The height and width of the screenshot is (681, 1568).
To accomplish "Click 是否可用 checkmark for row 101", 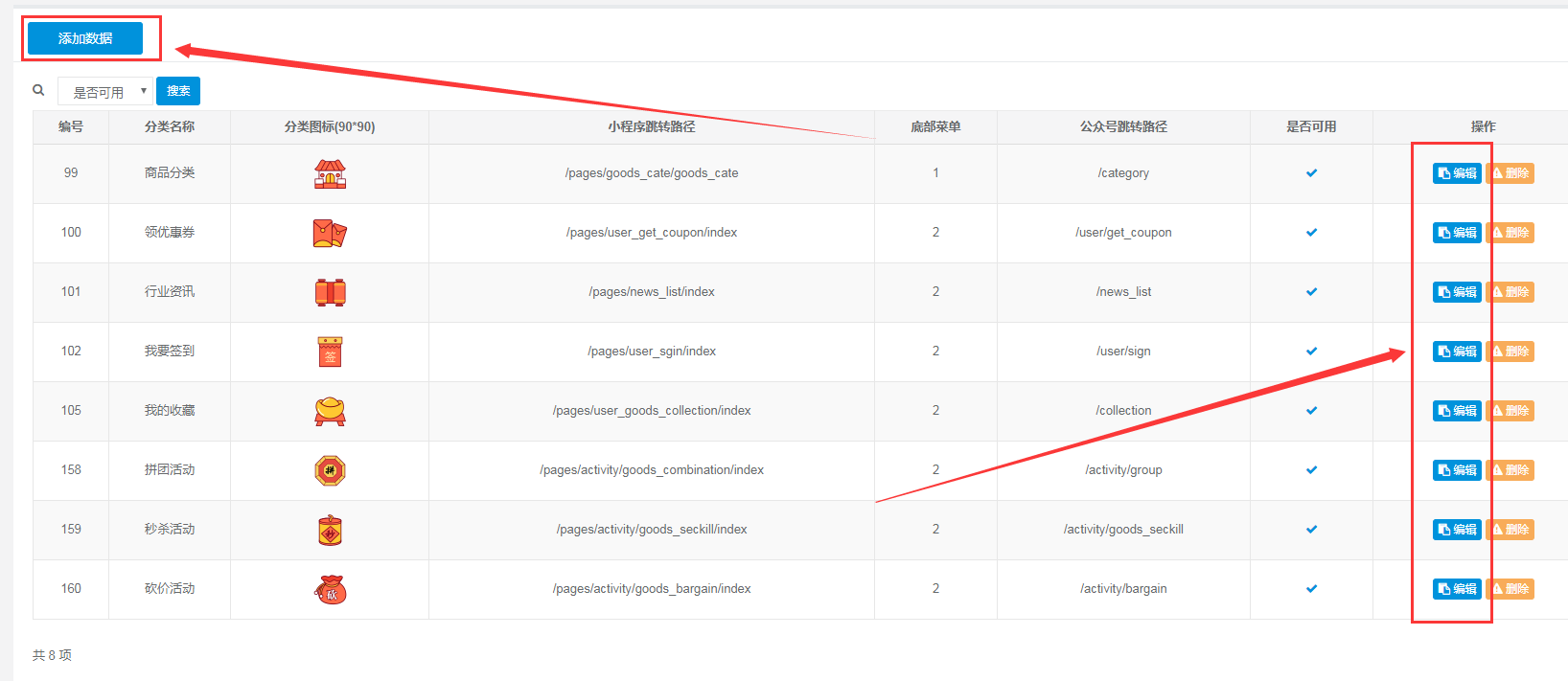I will (1311, 292).
